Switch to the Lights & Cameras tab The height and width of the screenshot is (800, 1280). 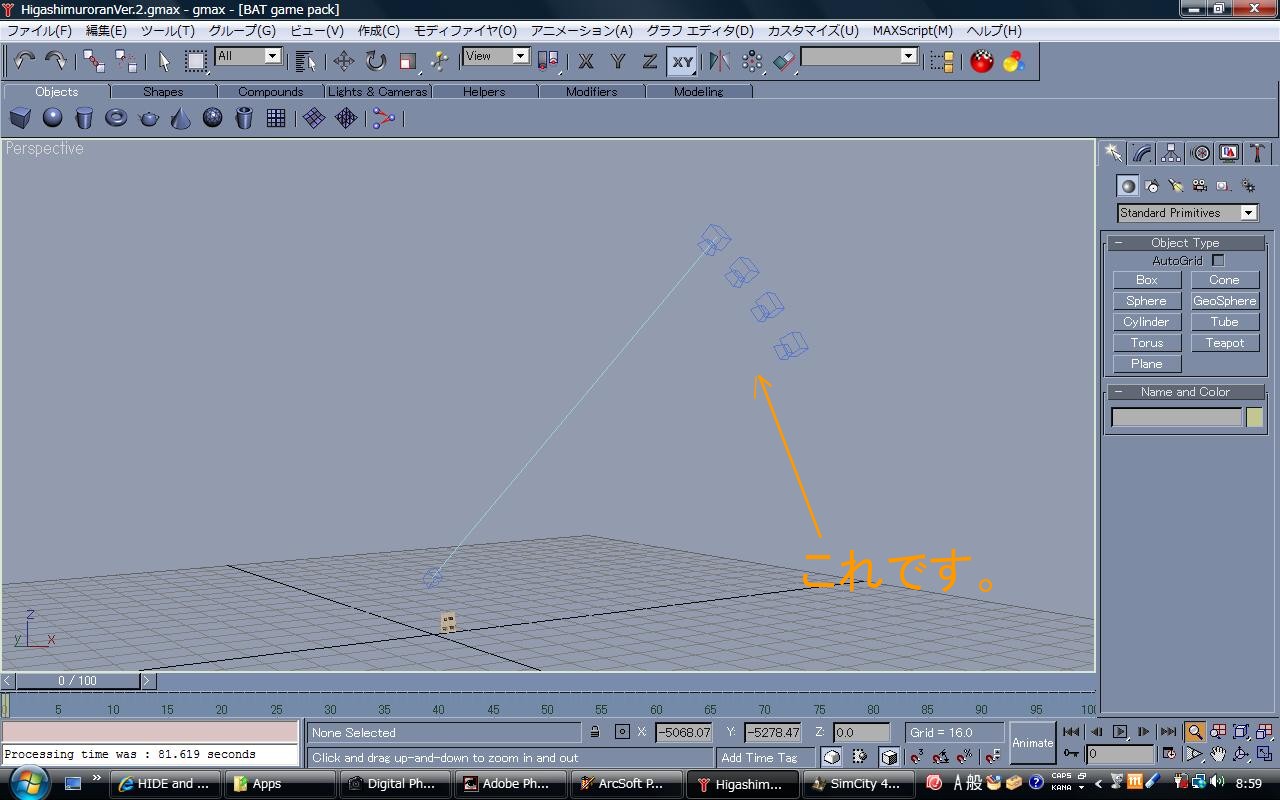tap(377, 91)
